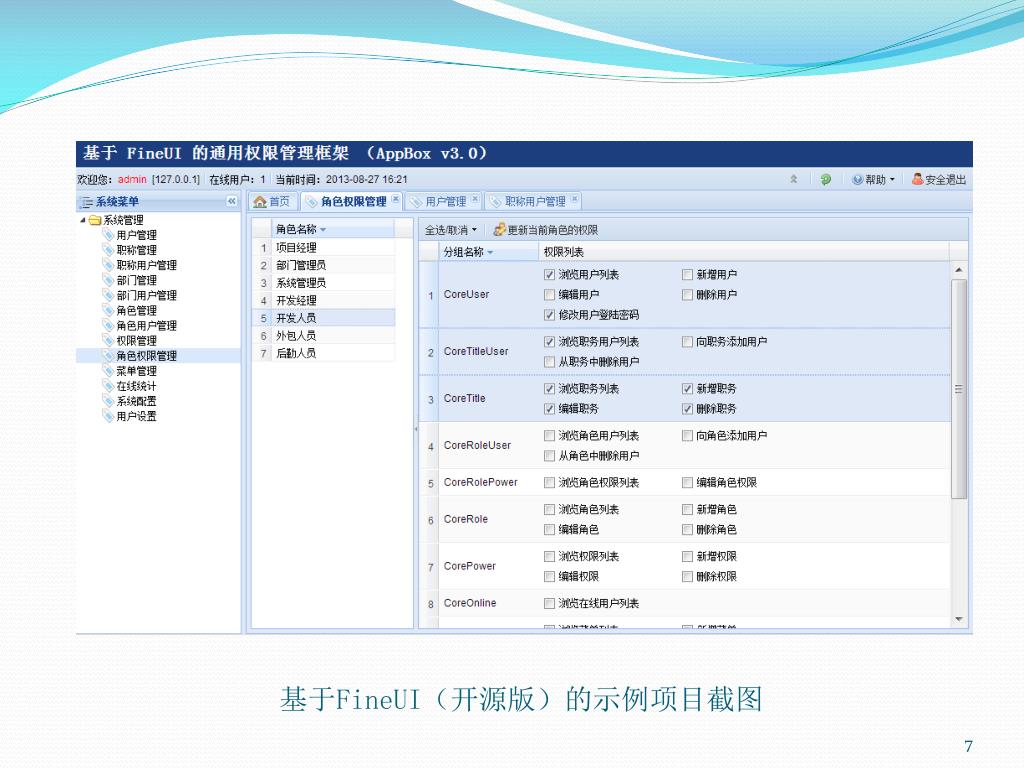1024x768 pixels.
Task: Collapse the 系统菜单 panel with the double-arrow icon
Action: (x=231, y=201)
